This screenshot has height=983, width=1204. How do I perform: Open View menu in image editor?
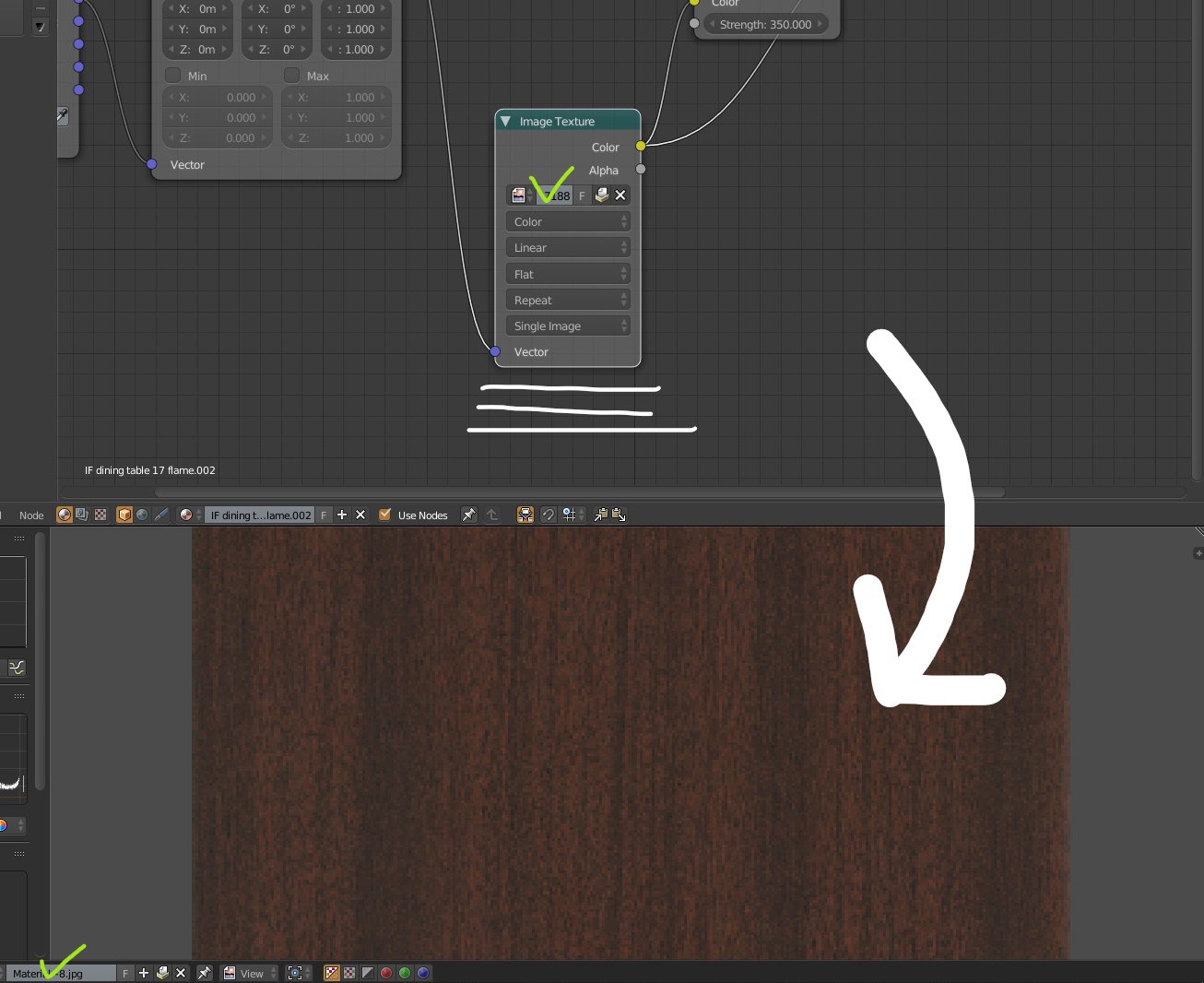coord(250,973)
